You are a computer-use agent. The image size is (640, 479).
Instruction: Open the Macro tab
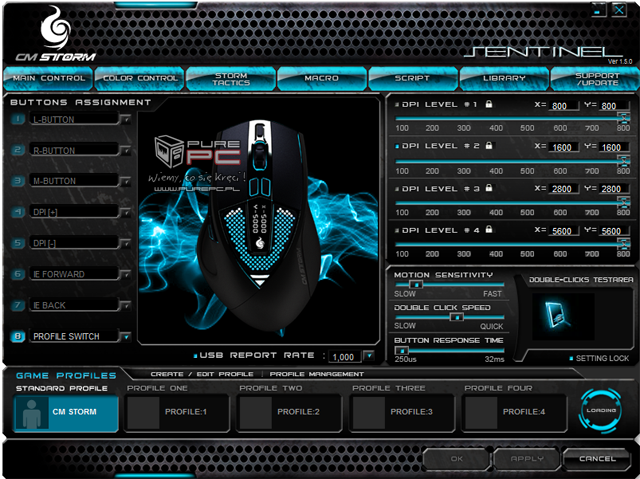click(x=322, y=78)
